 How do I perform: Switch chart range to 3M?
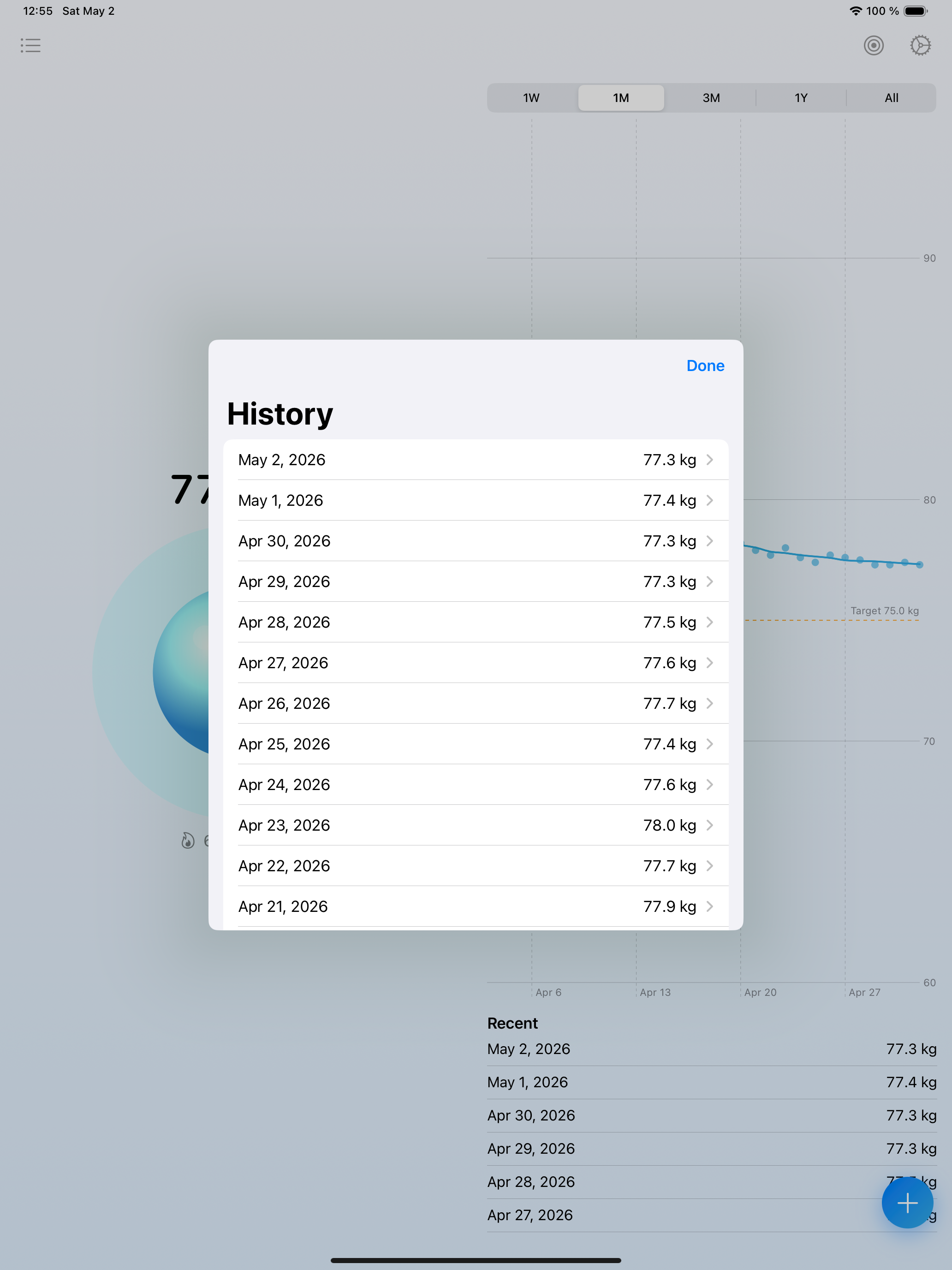[x=711, y=98]
